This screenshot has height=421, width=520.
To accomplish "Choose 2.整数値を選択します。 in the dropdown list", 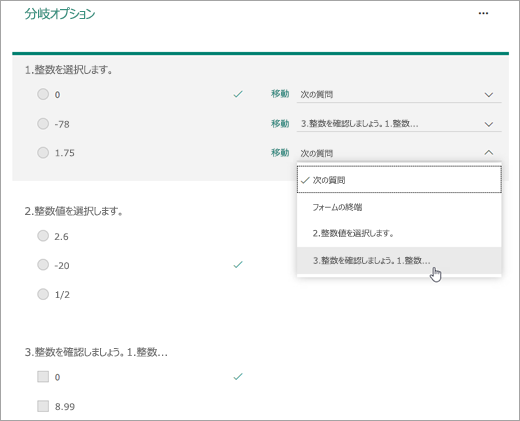I will pyautogui.click(x=399, y=233).
